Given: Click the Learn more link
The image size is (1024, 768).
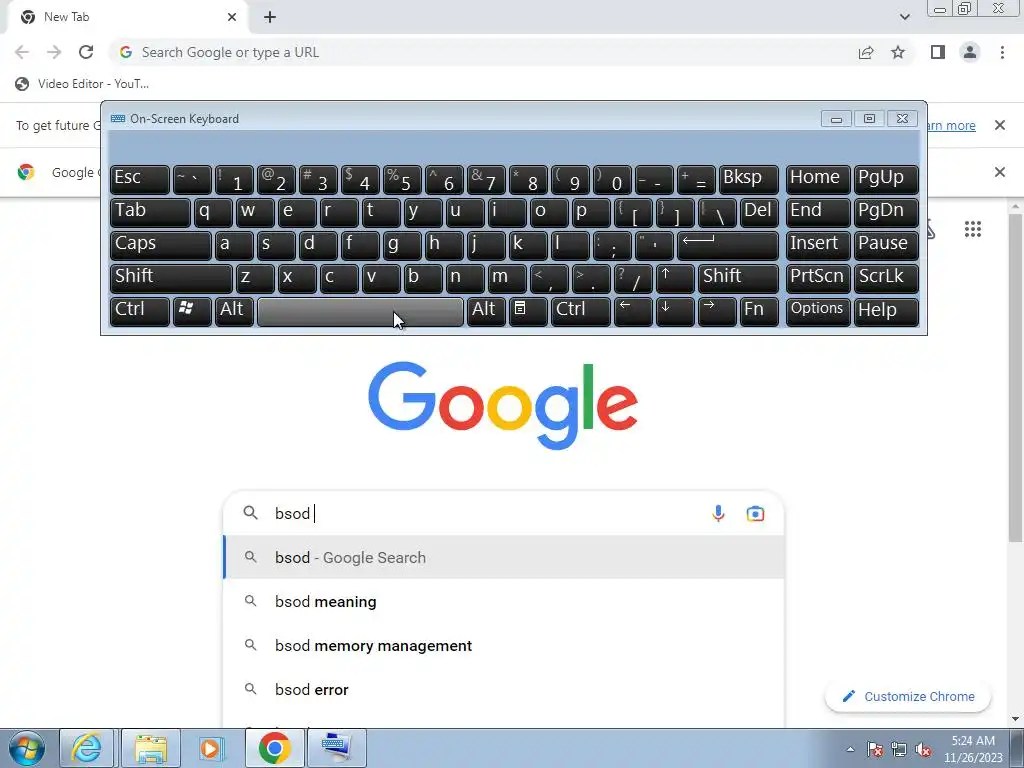Looking at the screenshot, I should pos(951,125).
